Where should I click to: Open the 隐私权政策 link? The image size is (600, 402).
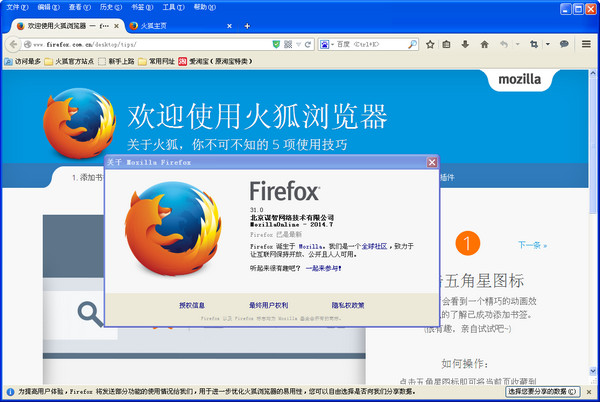[x=347, y=305]
